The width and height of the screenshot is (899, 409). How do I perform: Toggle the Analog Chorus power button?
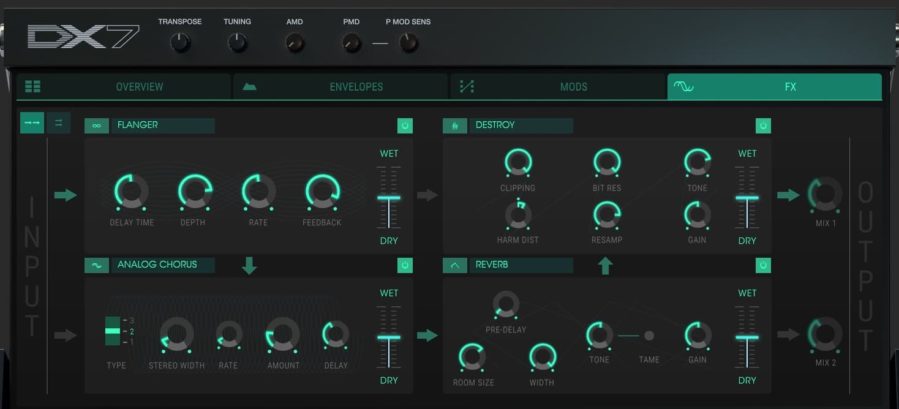[405, 265]
